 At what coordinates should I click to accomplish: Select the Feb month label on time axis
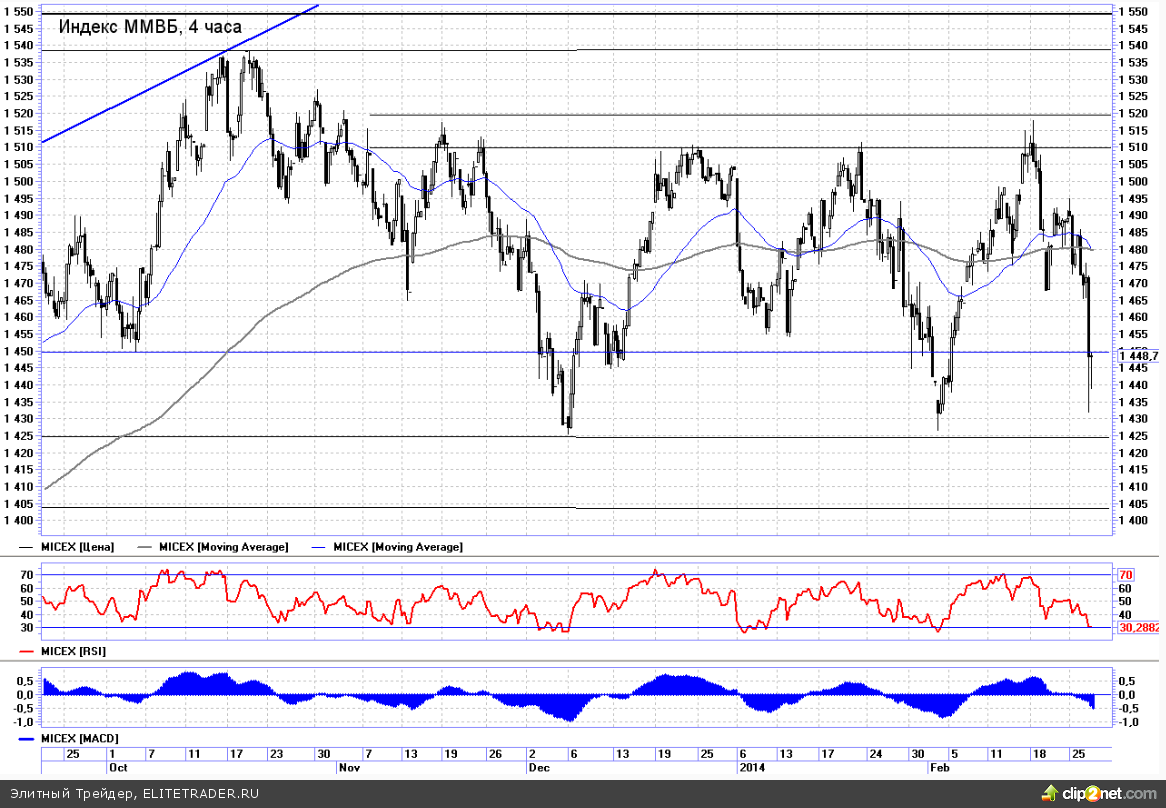click(939, 767)
